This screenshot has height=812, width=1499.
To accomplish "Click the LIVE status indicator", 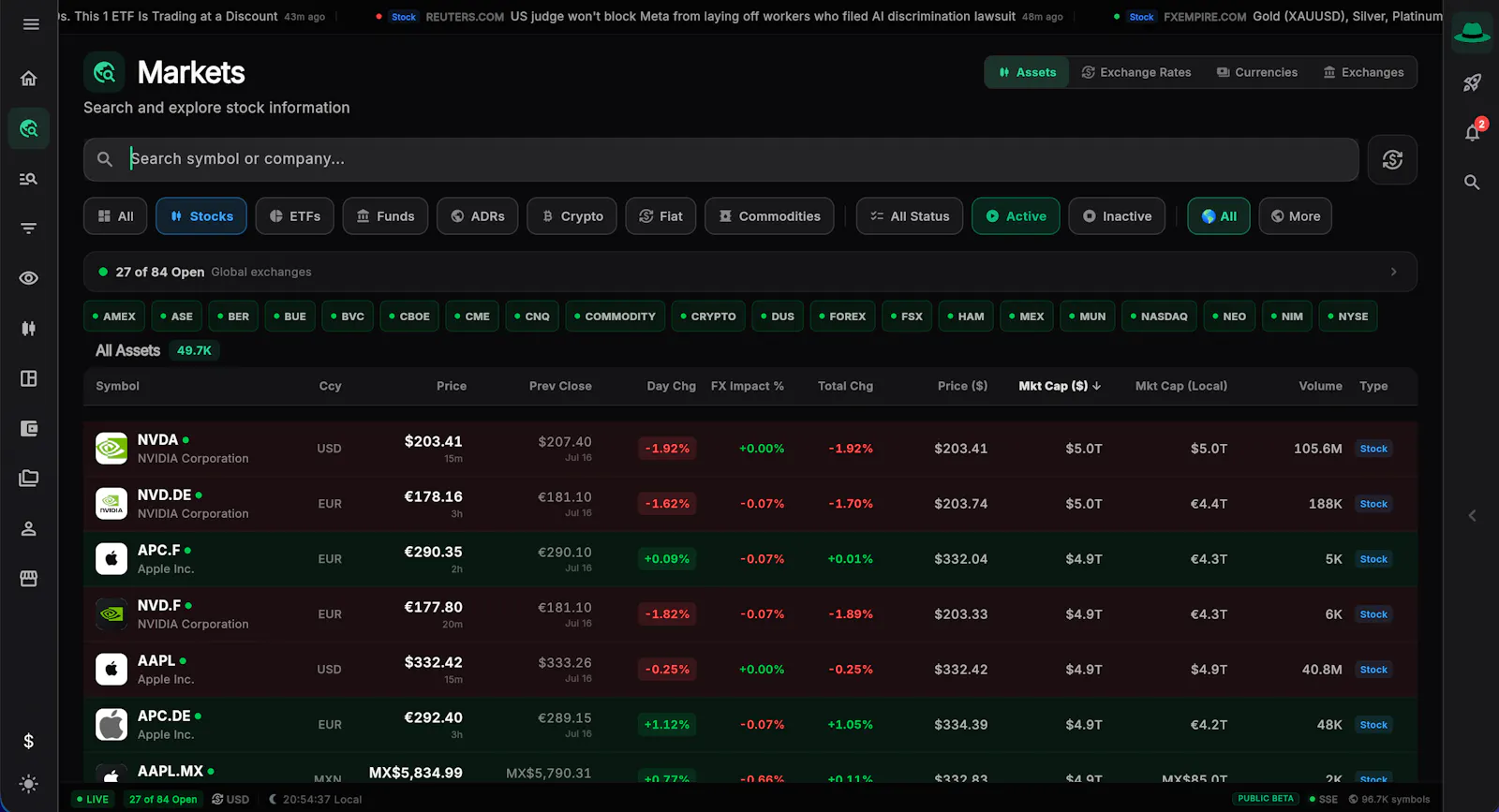I will [92, 800].
